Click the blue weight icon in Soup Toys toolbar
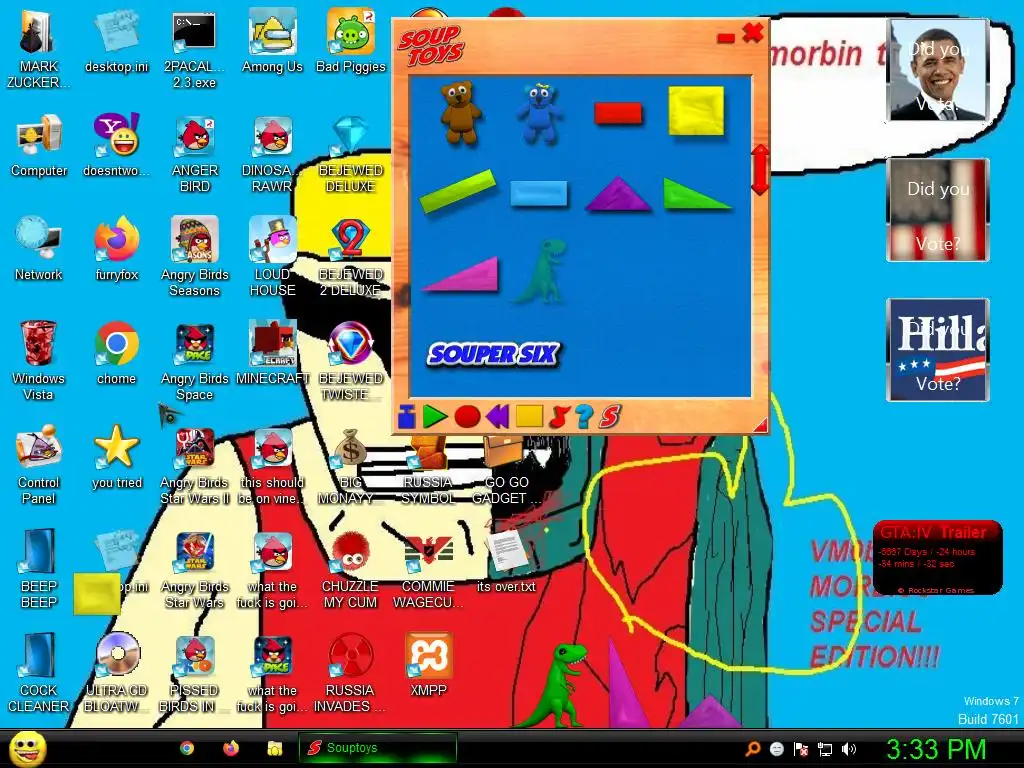Screen dimensions: 1024x768 point(406,416)
